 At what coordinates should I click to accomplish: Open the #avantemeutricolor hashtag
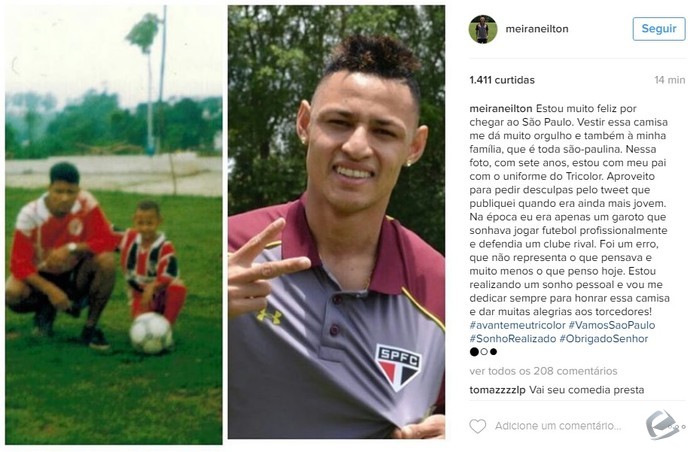[x=517, y=325]
